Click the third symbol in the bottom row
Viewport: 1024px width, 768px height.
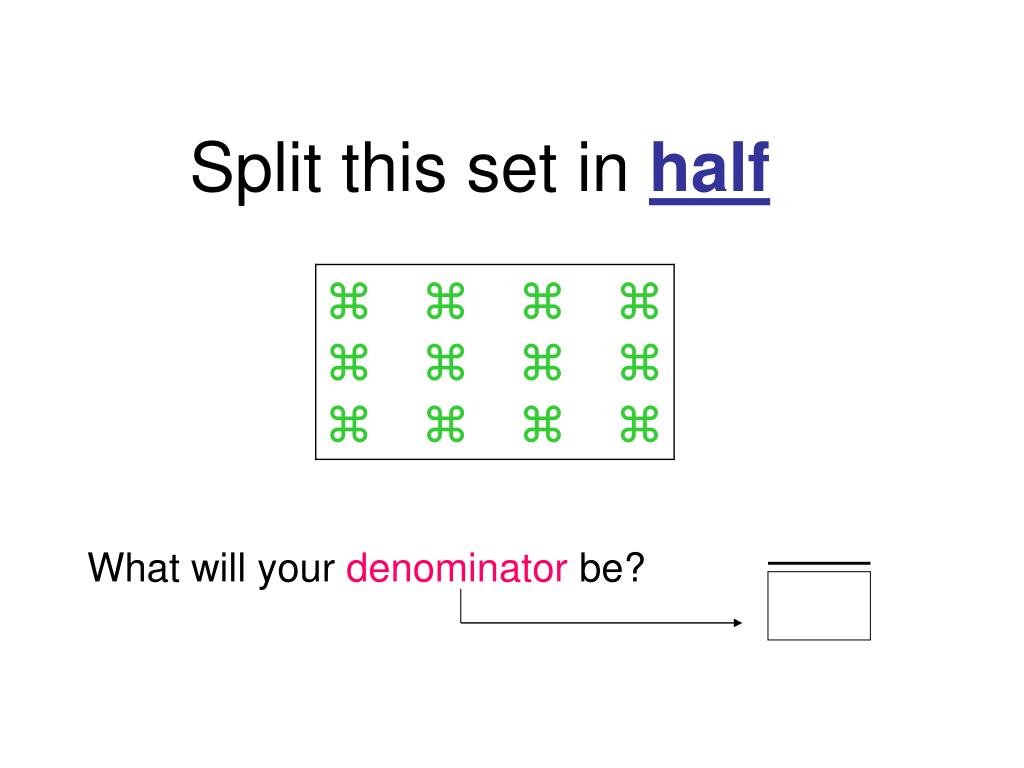click(542, 424)
